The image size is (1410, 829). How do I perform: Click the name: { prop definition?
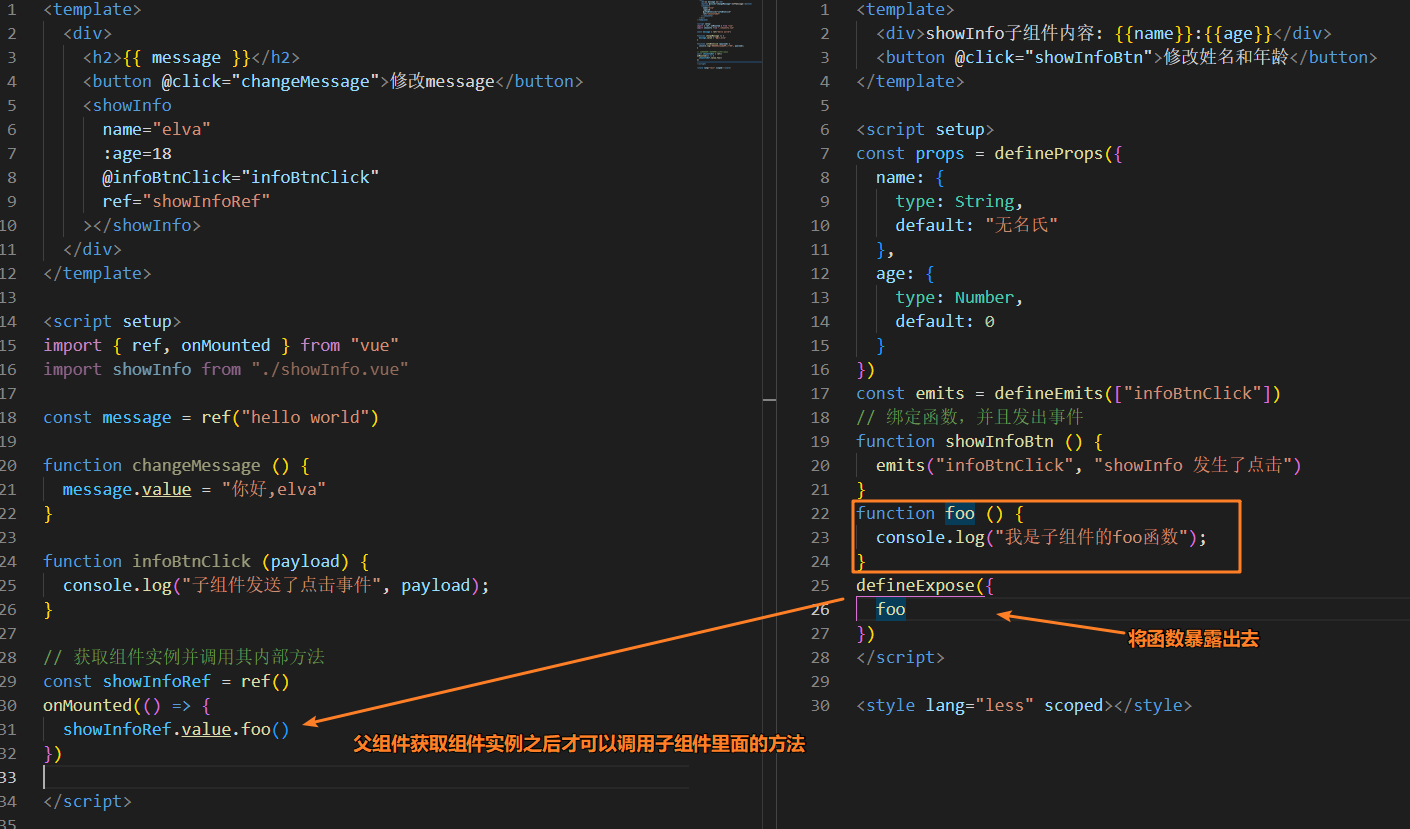tap(910, 177)
